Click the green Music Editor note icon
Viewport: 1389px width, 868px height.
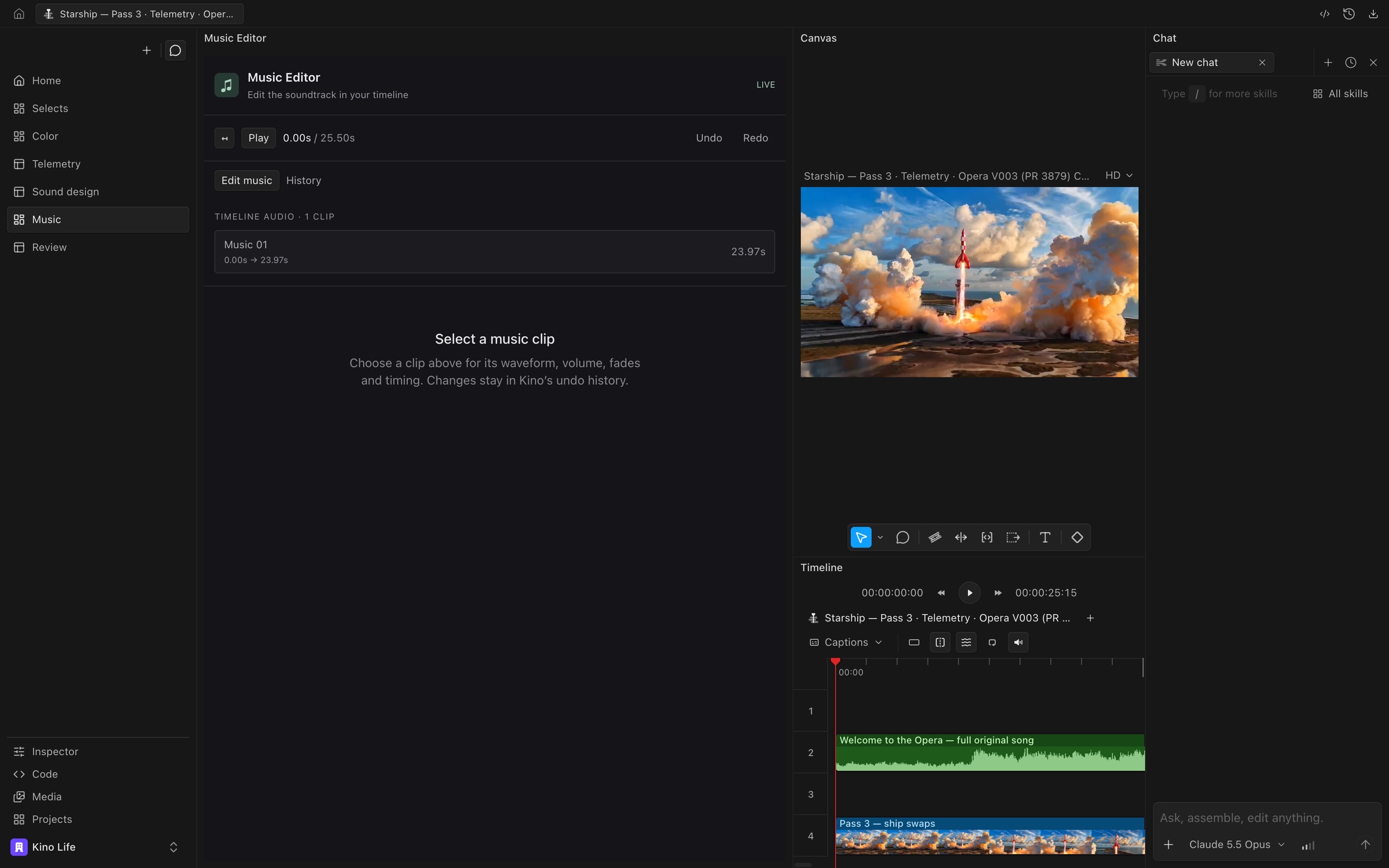(226, 85)
